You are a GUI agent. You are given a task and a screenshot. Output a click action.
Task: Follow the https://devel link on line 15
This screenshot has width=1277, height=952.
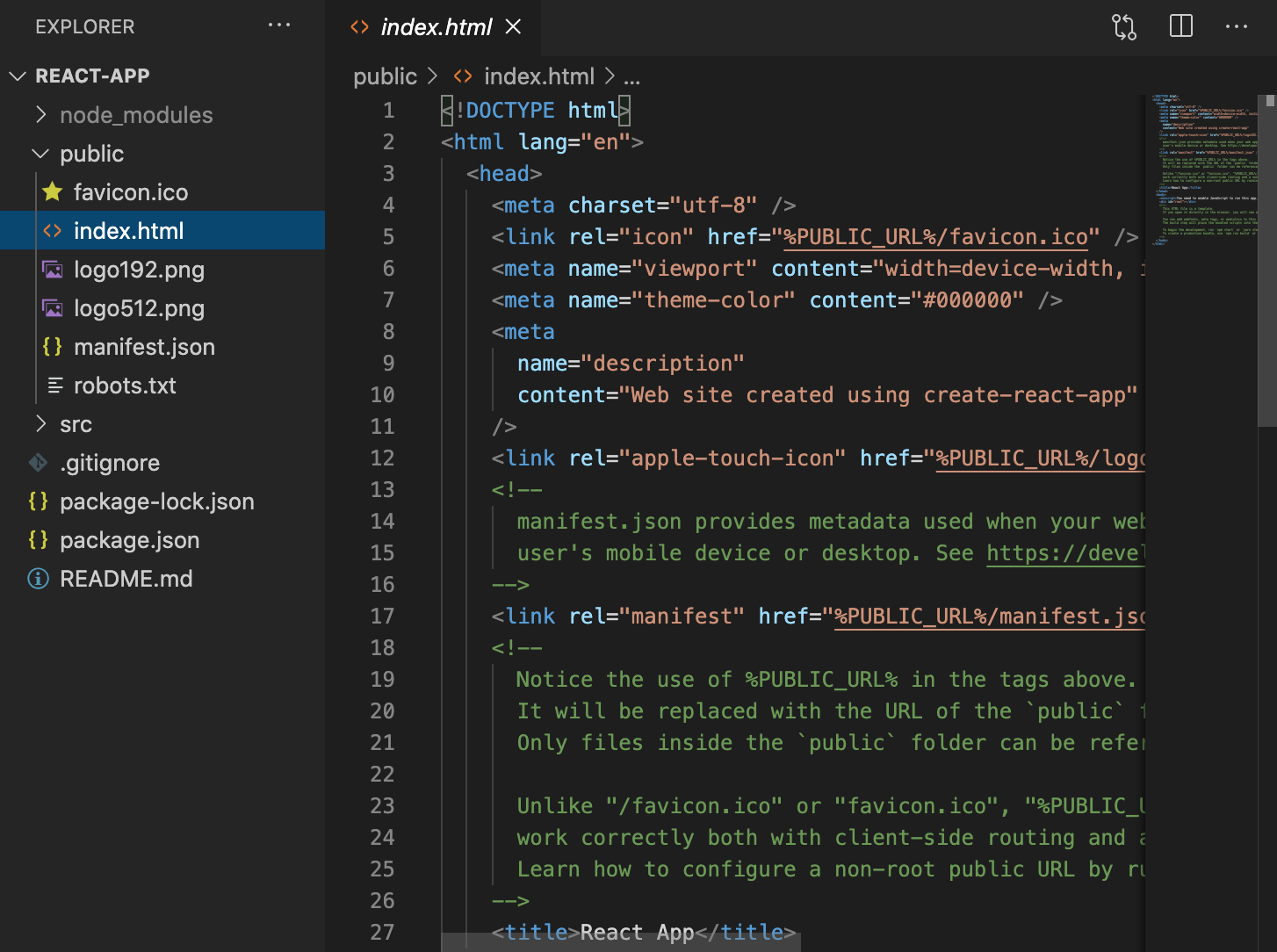pos(1065,553)
